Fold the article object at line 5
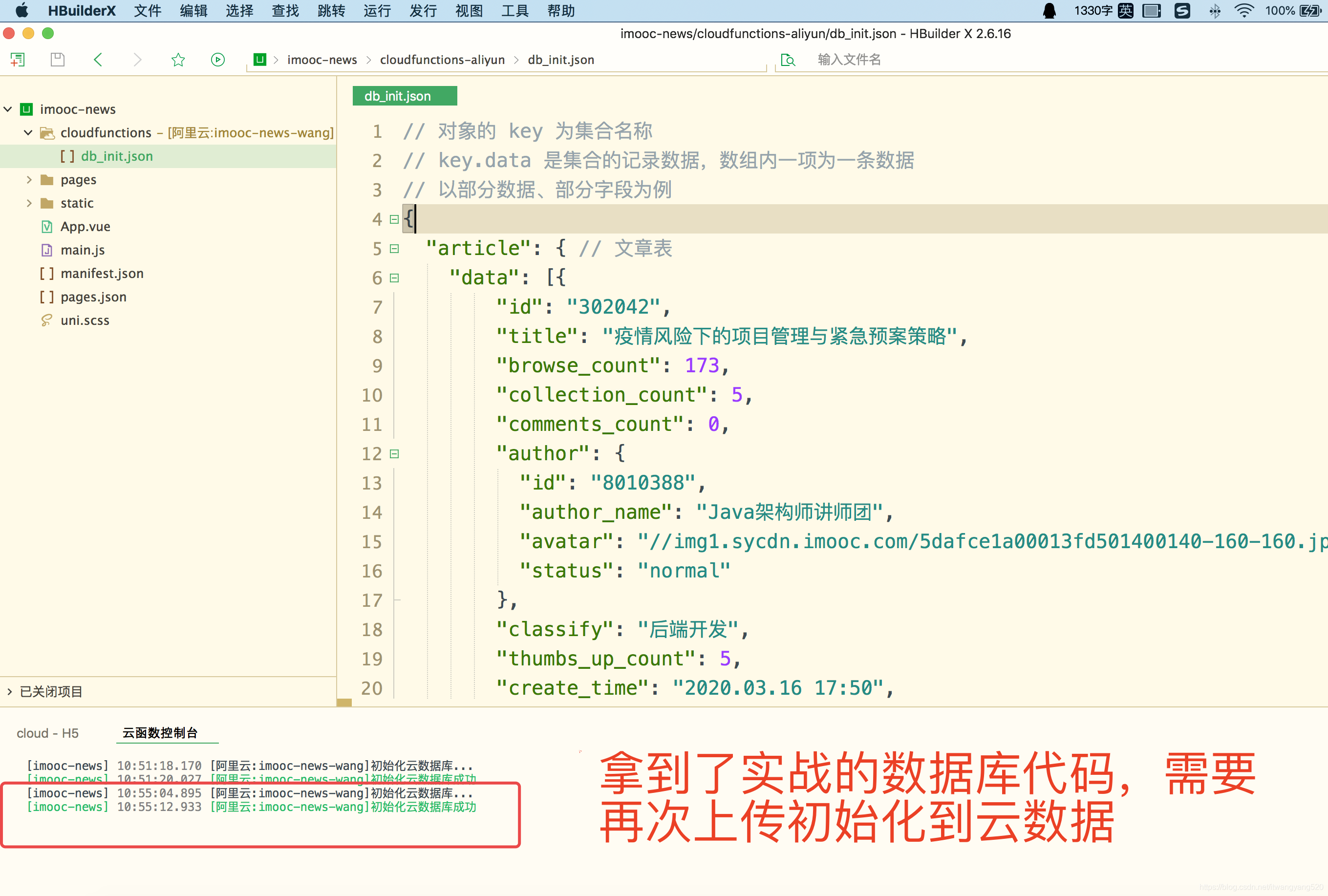This screenshot has width=1328, height=896. tap(394, 248)
